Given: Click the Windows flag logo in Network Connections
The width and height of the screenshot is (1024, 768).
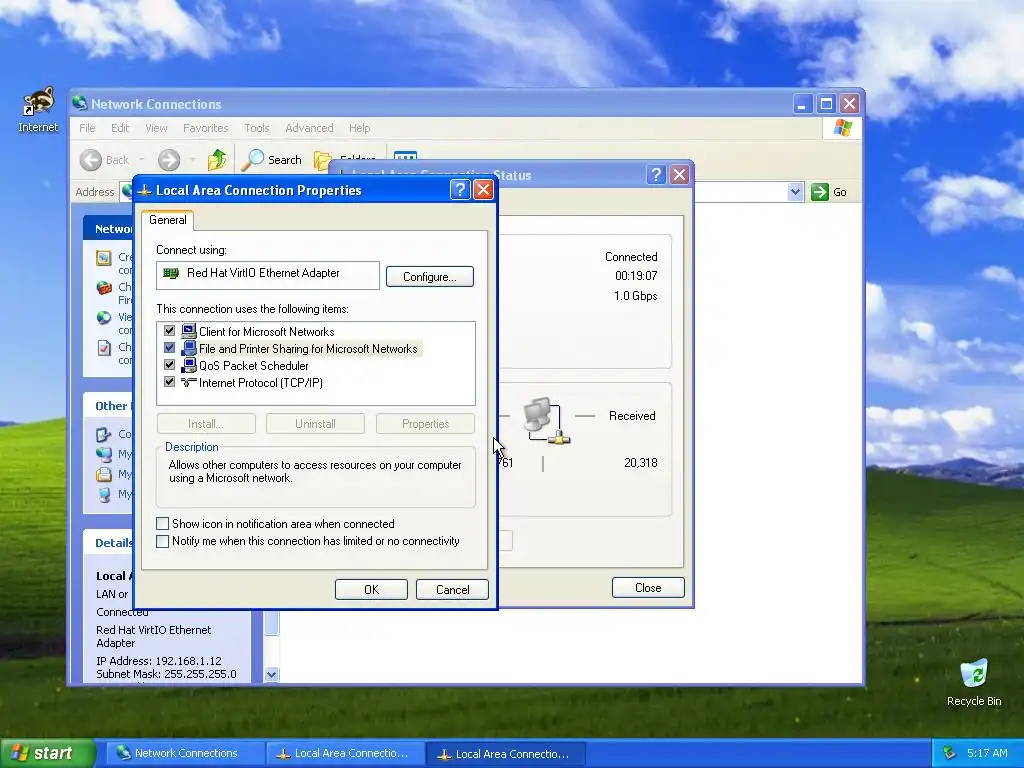Looking at the screenshot, I should pos(842,127).
